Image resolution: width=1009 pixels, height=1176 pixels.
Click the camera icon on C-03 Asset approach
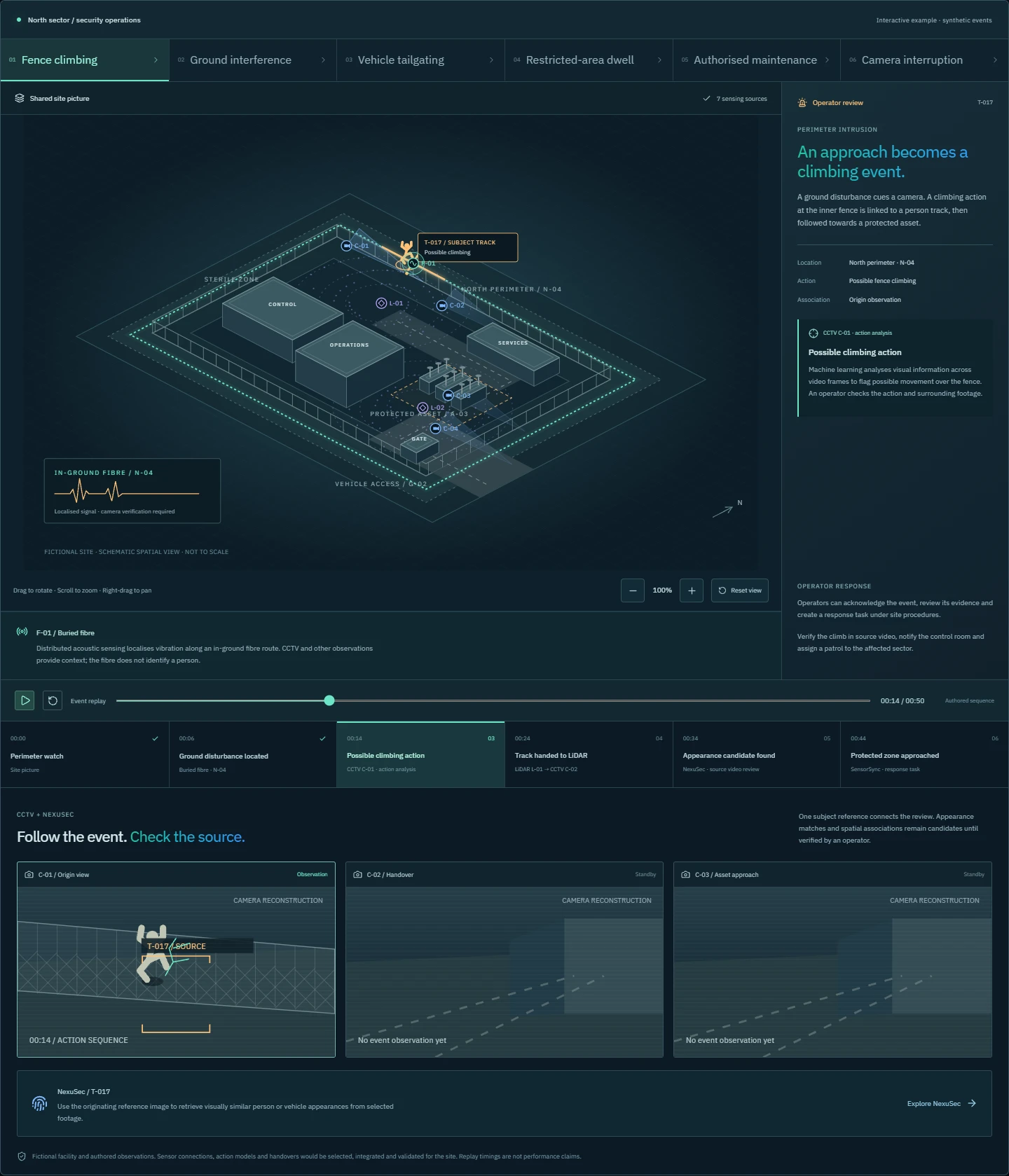(x=686, y=875)
